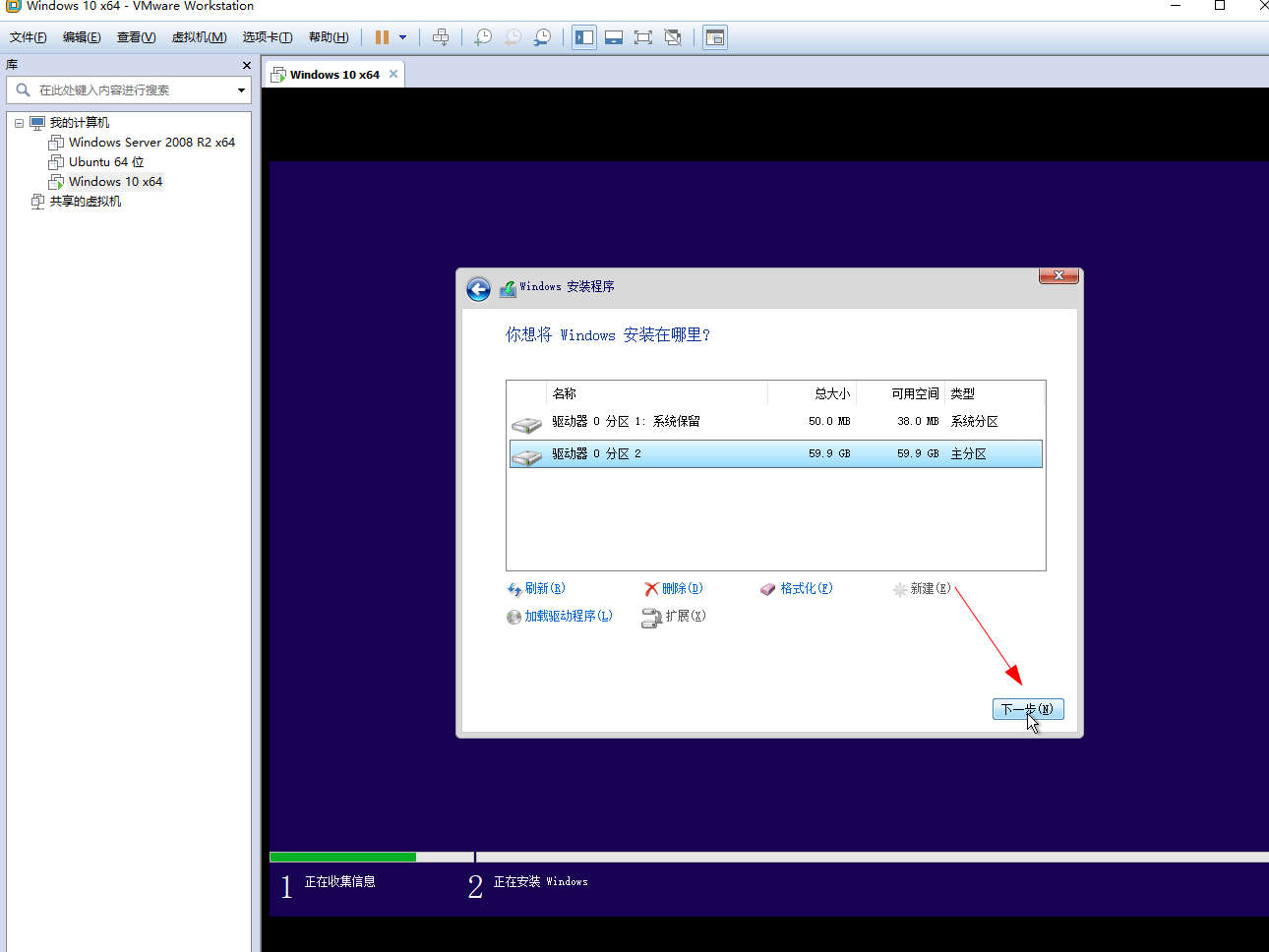Image resolution: width=1269 pixels, height=952 pixels.
Task: Click the 59.9 GB total size cell
Action: tap(829, 454)
